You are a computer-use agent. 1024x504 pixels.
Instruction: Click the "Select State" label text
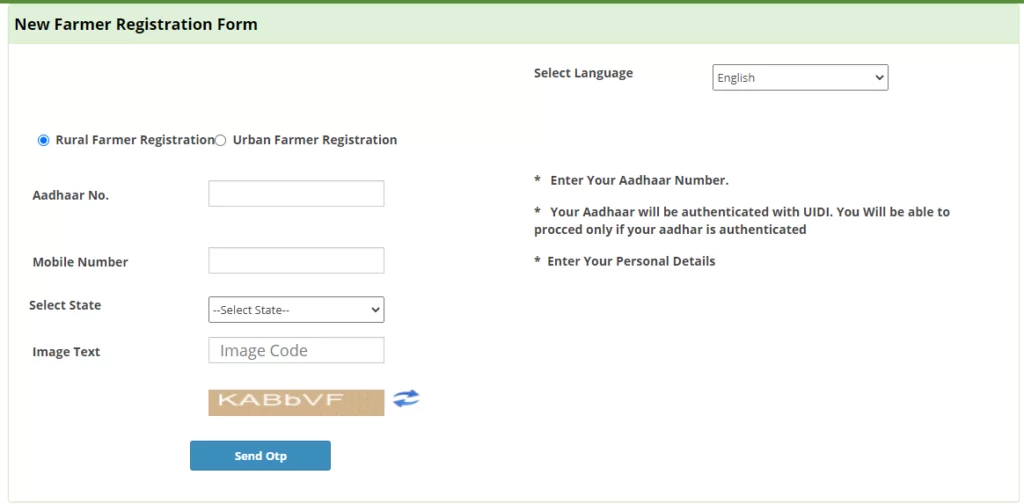(65, 305)
